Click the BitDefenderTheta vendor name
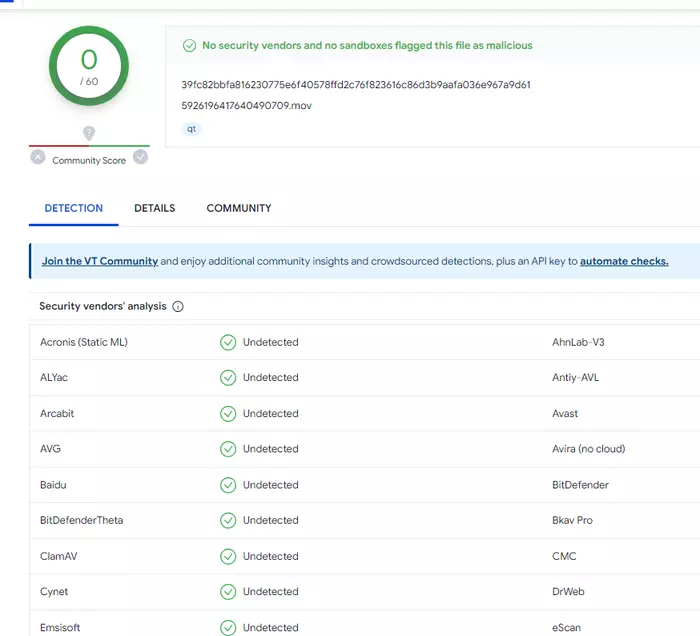 (81, 520)
